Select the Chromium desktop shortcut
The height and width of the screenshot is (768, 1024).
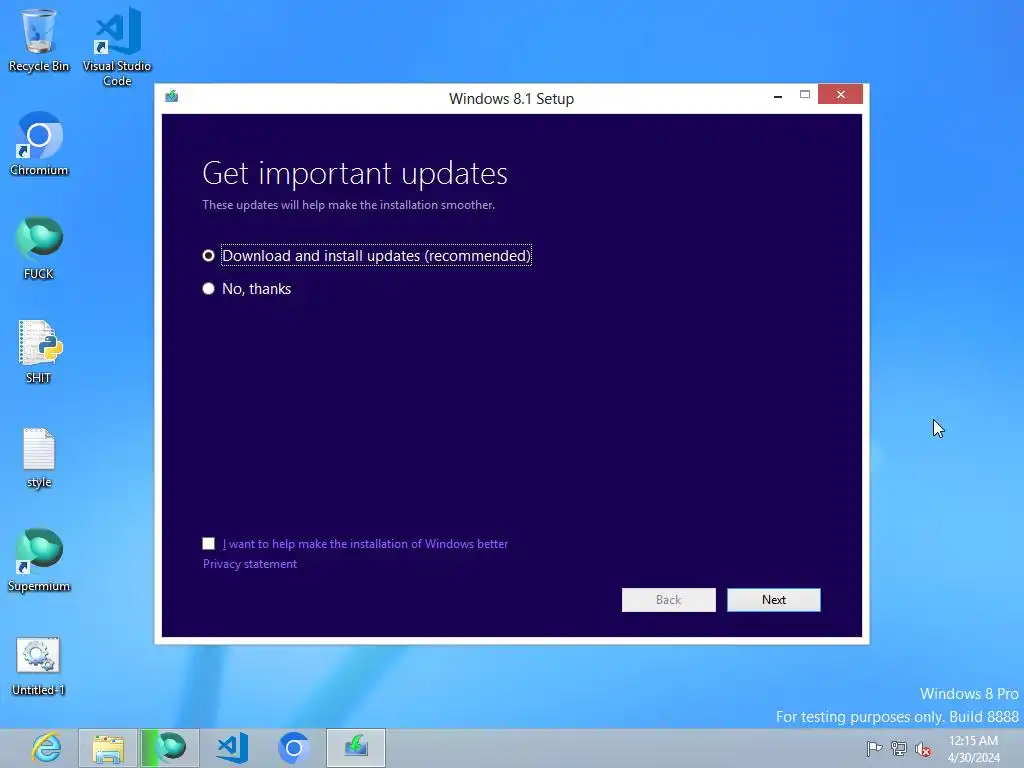pyautogui.click(x=39, y=144)
